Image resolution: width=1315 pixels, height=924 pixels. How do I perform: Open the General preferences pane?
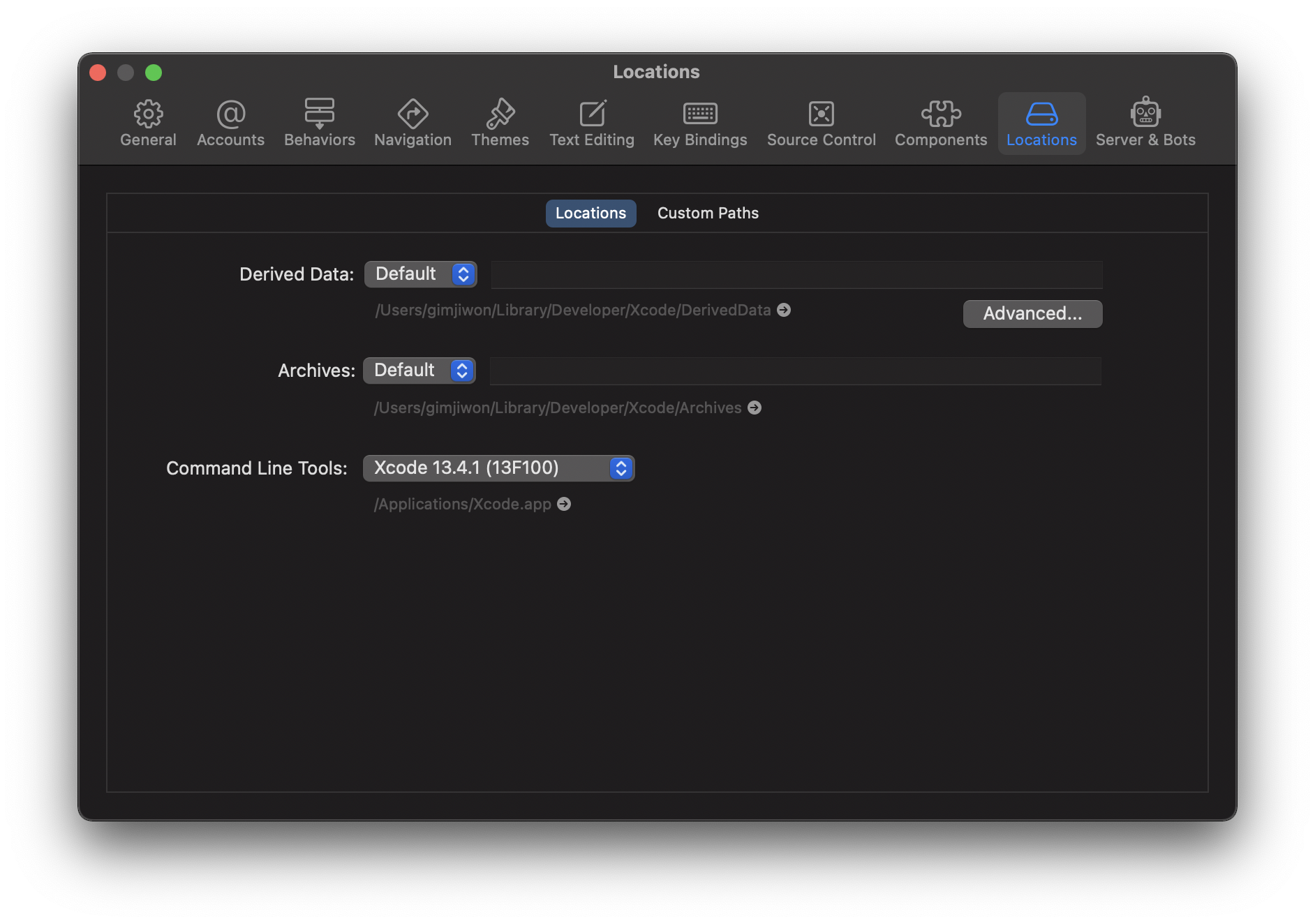[x=148, y=124]
